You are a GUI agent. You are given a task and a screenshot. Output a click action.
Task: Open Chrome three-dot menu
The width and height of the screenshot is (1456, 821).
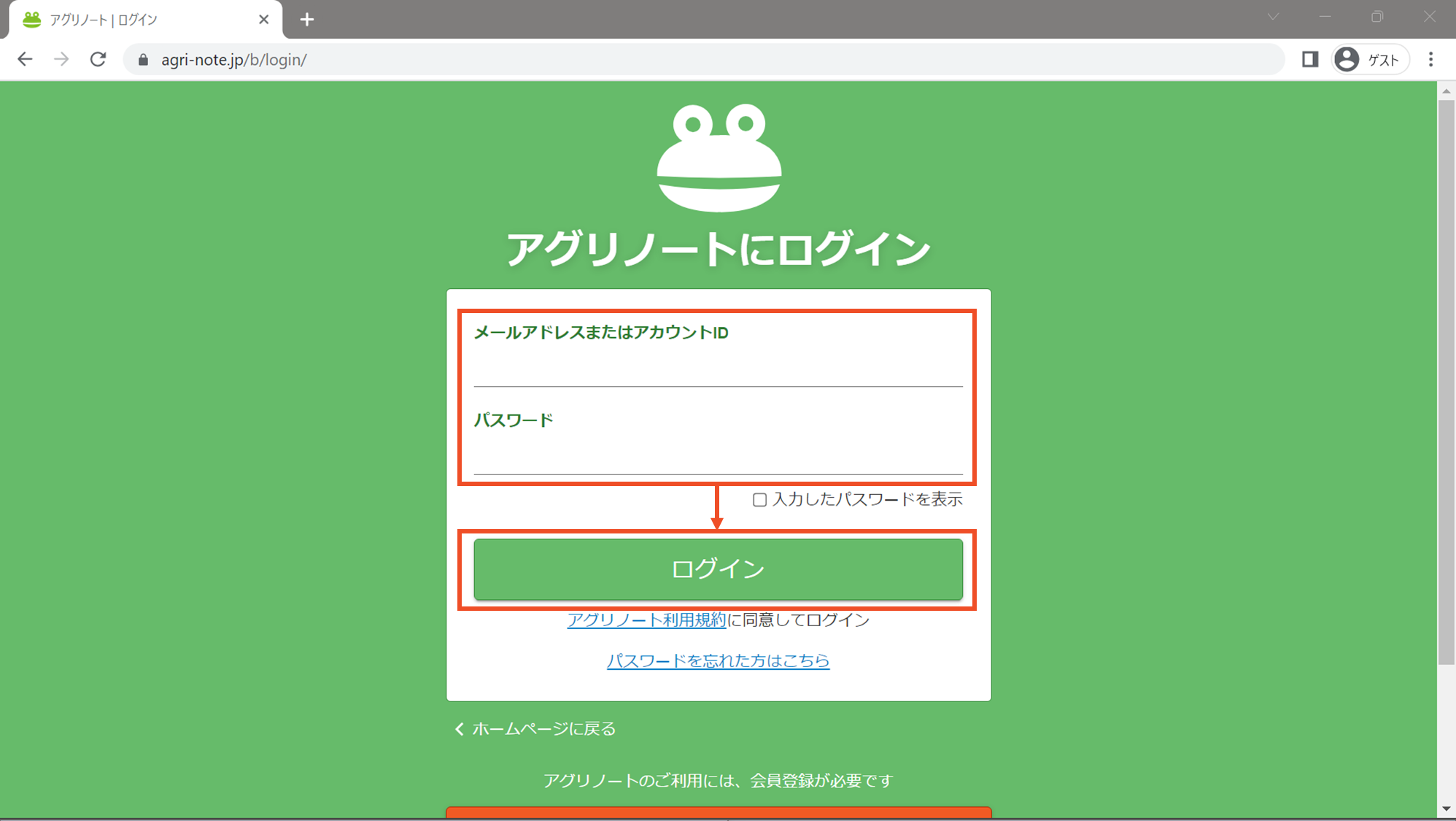(1430, 59)
